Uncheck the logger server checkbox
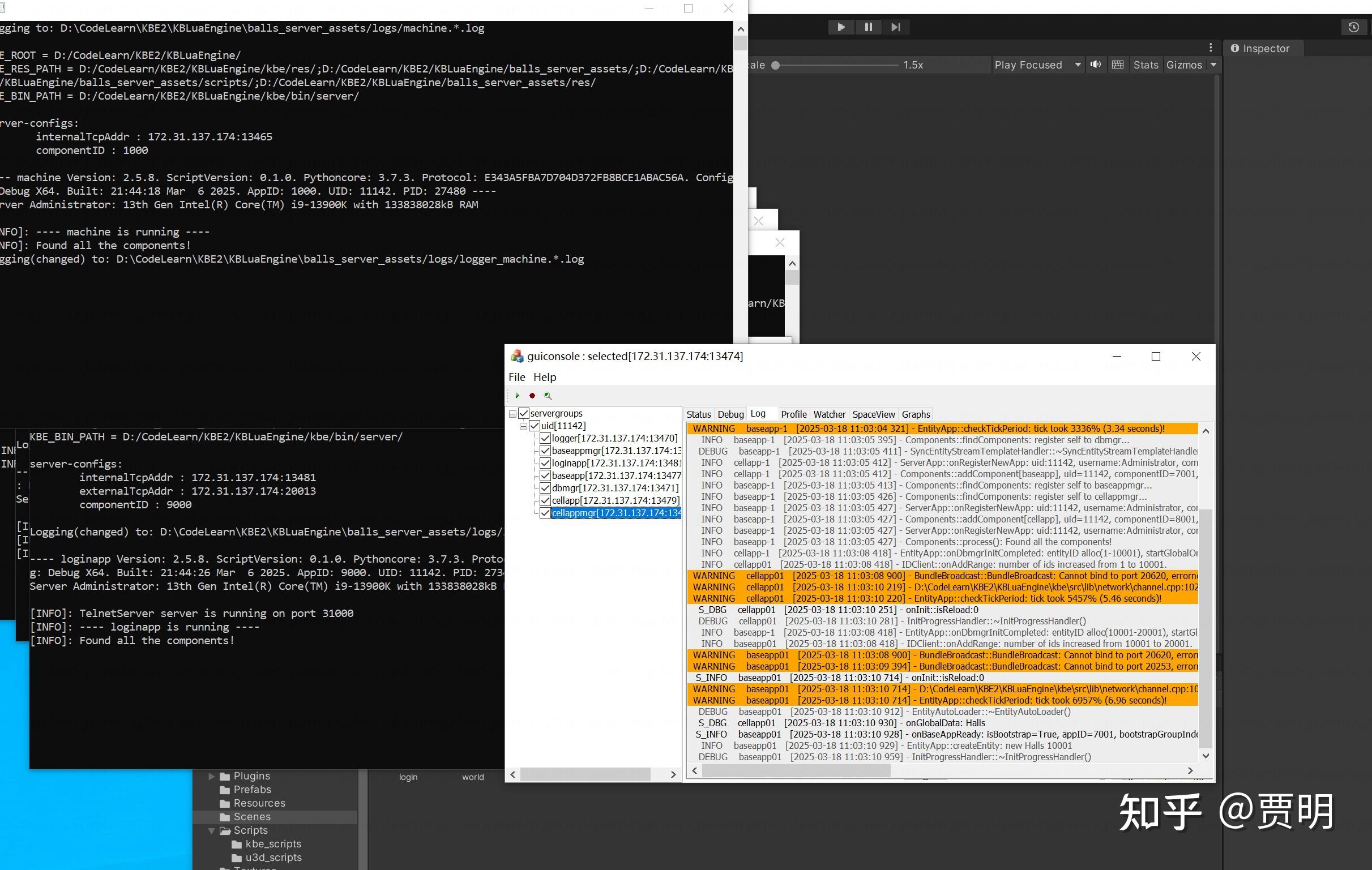1372x870 pixels. [545, 438]
